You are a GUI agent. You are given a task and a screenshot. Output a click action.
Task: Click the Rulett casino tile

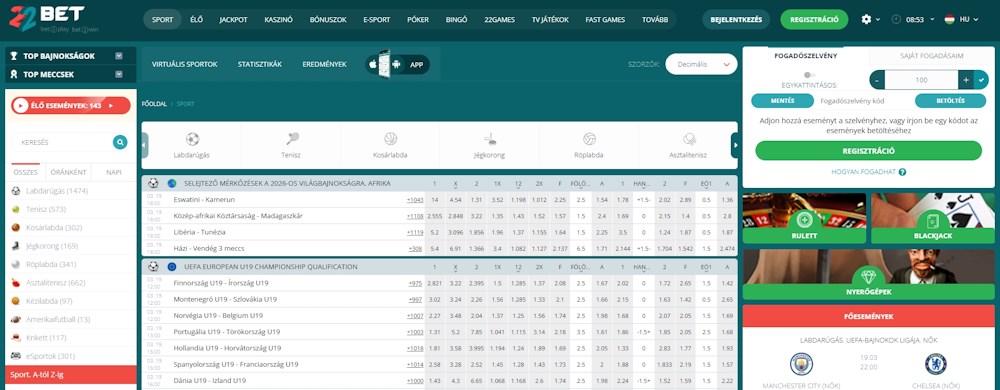tap(804, 218)
